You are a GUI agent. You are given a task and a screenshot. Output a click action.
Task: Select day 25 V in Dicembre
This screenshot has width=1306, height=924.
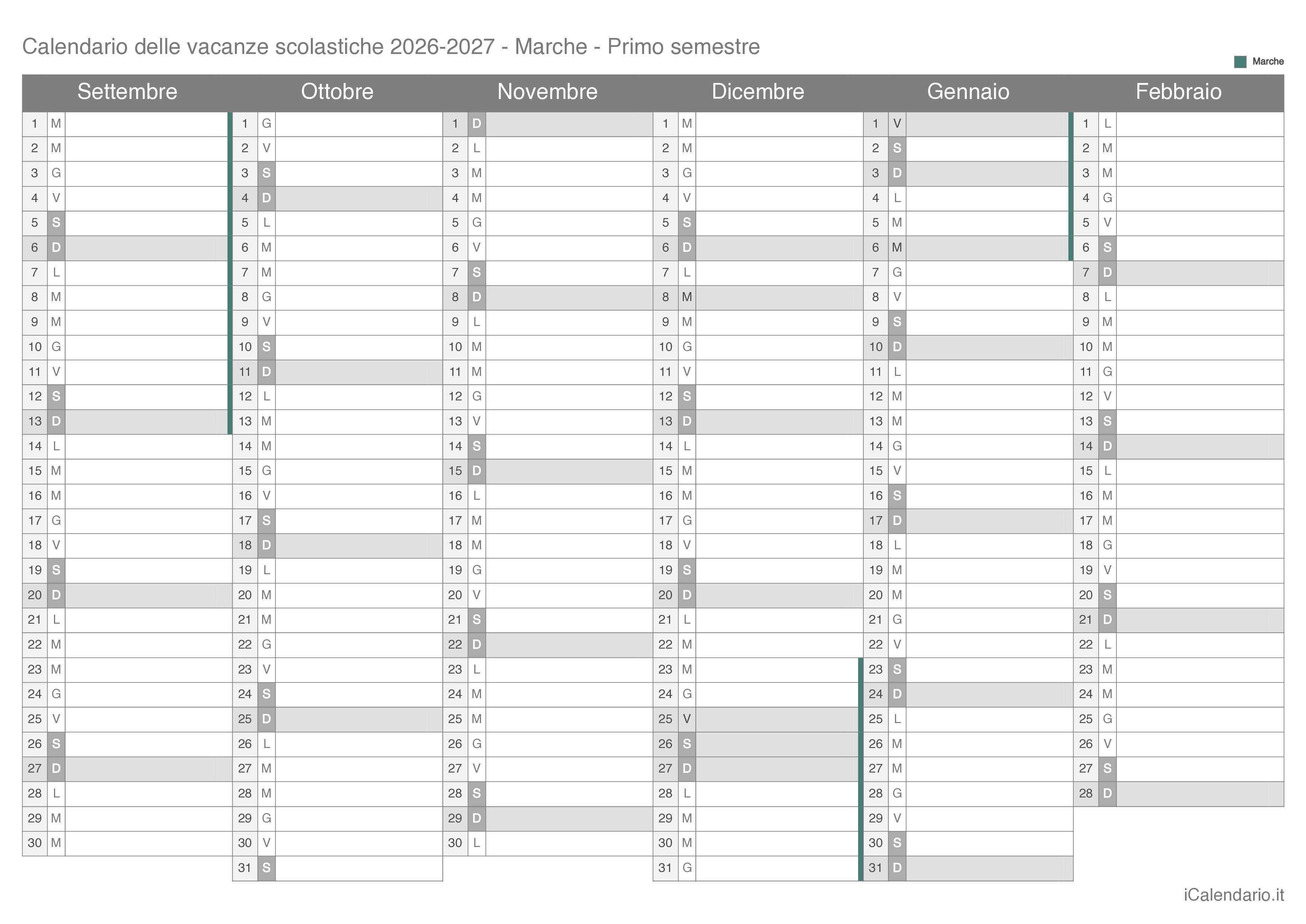pyautogui.click(x=758, y=719)
